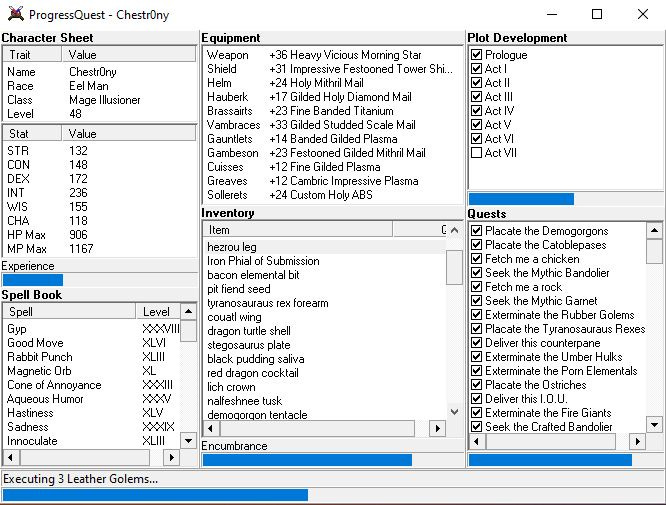Click the bottom task progress bar

click(x=333, y=495)
